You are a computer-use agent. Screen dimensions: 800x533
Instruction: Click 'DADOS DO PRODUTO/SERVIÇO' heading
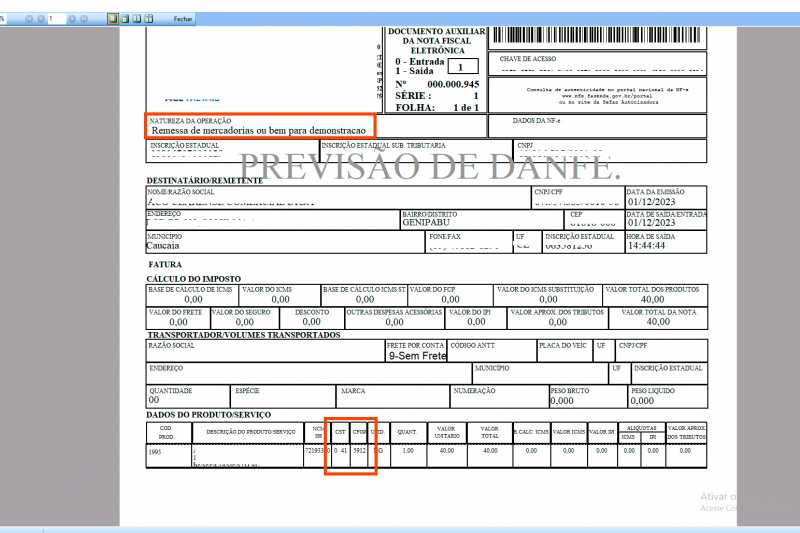209,415
